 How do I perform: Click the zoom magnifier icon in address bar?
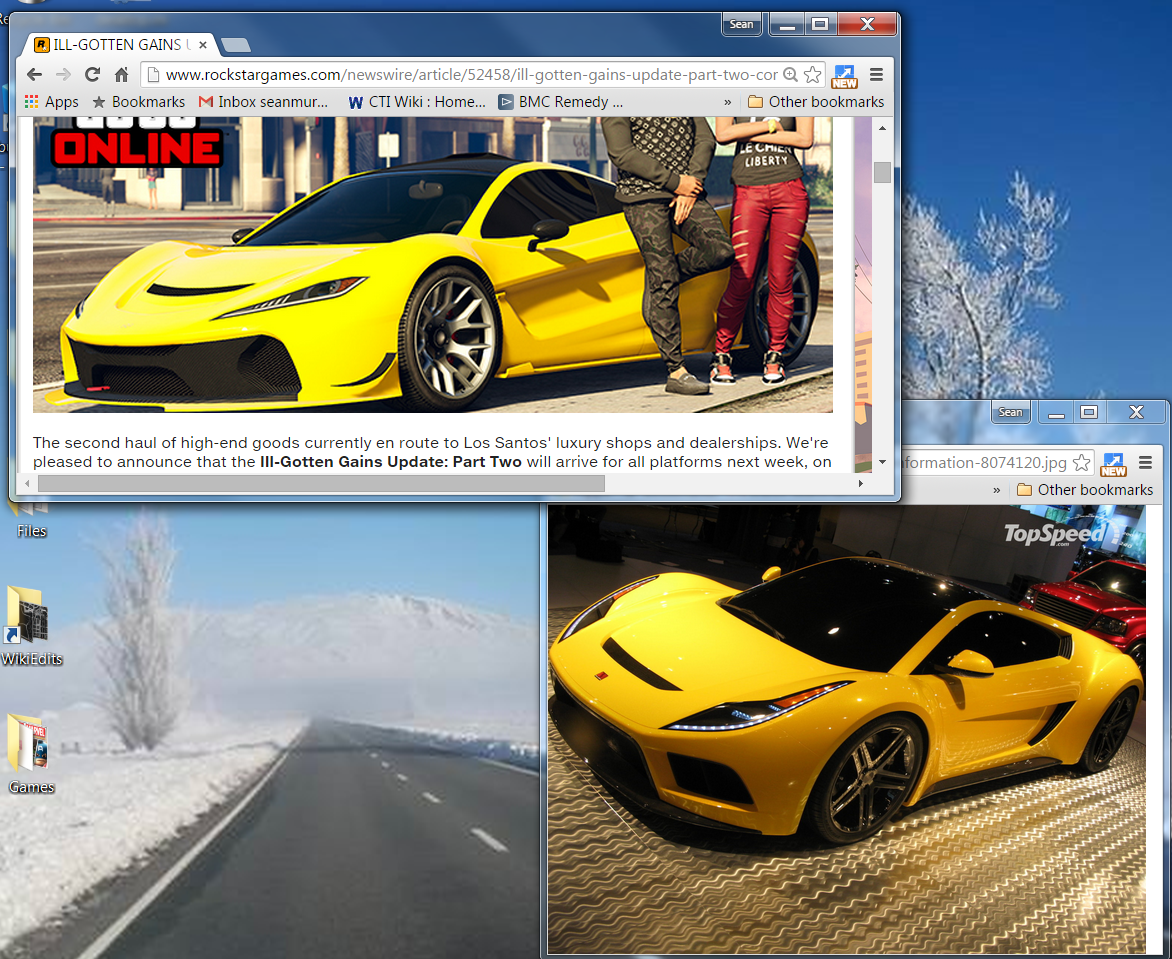click(790, 75)
